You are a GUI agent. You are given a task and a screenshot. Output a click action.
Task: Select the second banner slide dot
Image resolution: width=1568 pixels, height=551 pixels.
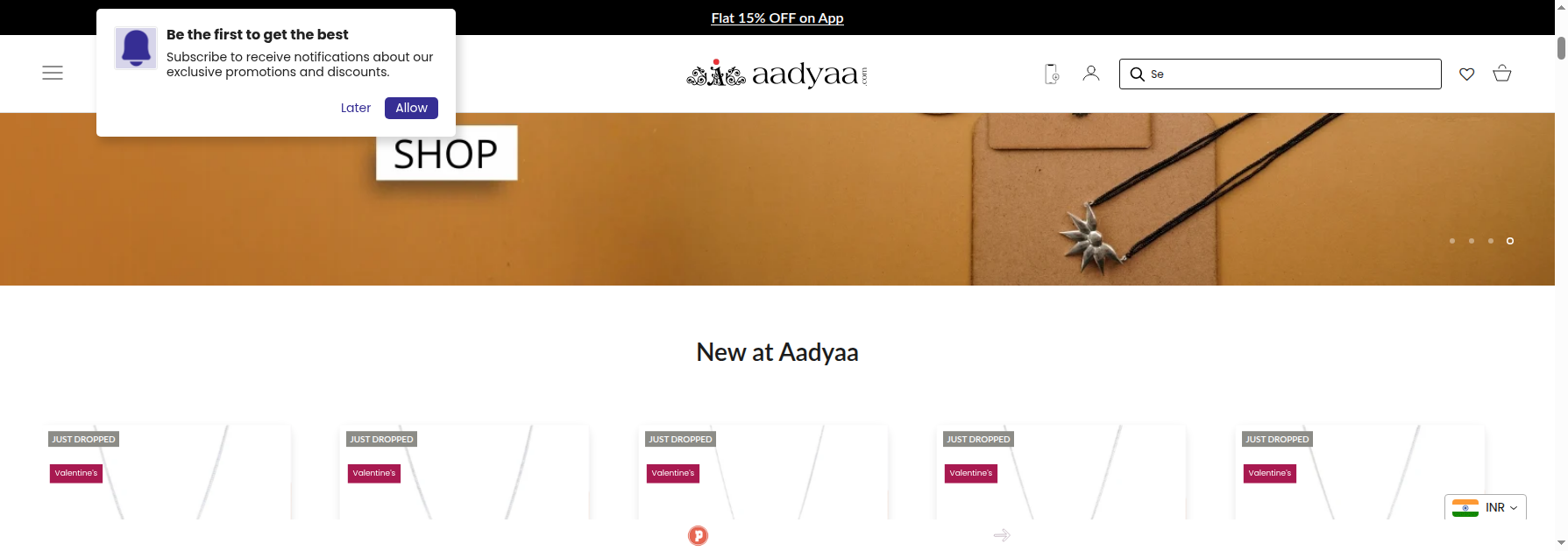pyautogui.click(x=1472, y=241)
